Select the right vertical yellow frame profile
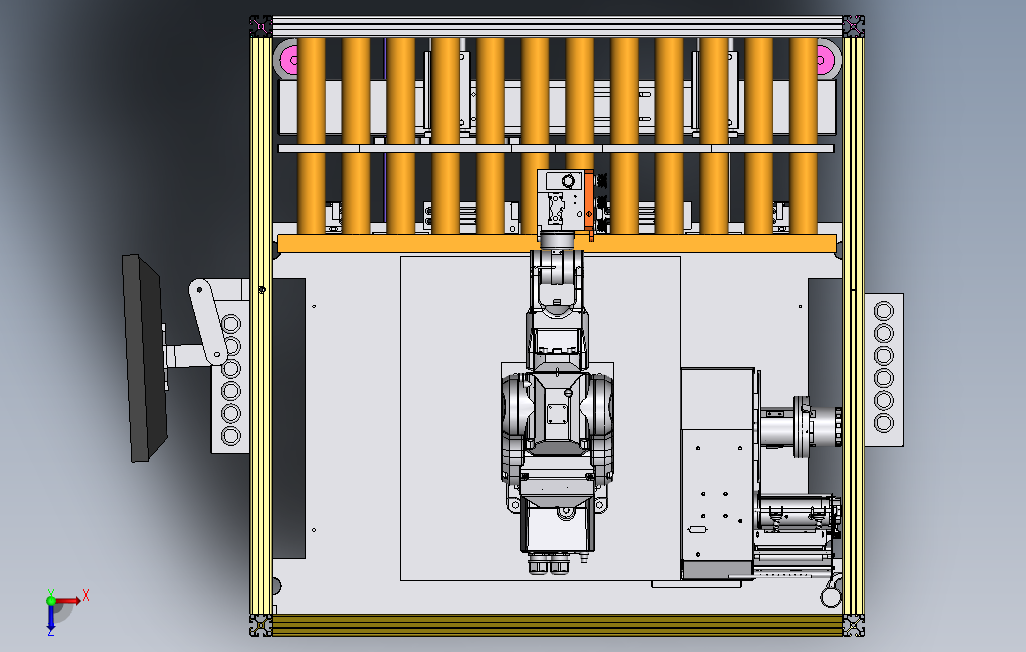This screenshot has width=1026, height=652. (x=854, y=325)
